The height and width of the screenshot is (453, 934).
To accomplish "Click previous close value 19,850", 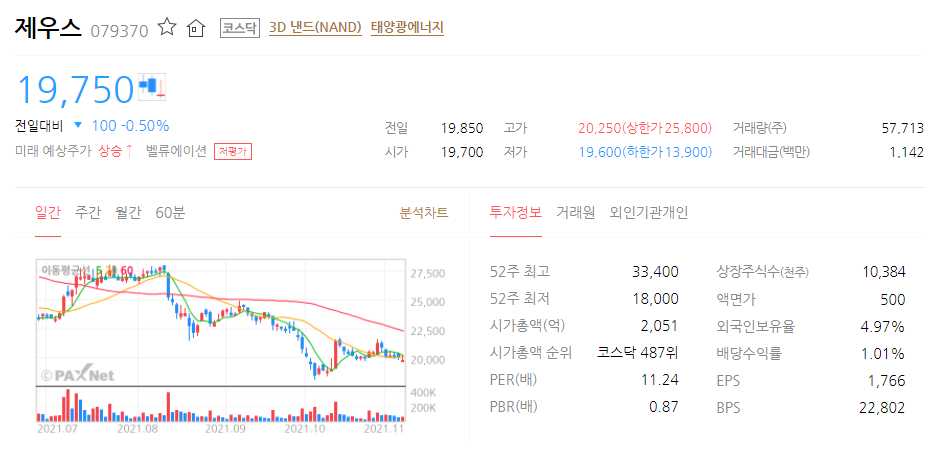I will pos(462,128).
